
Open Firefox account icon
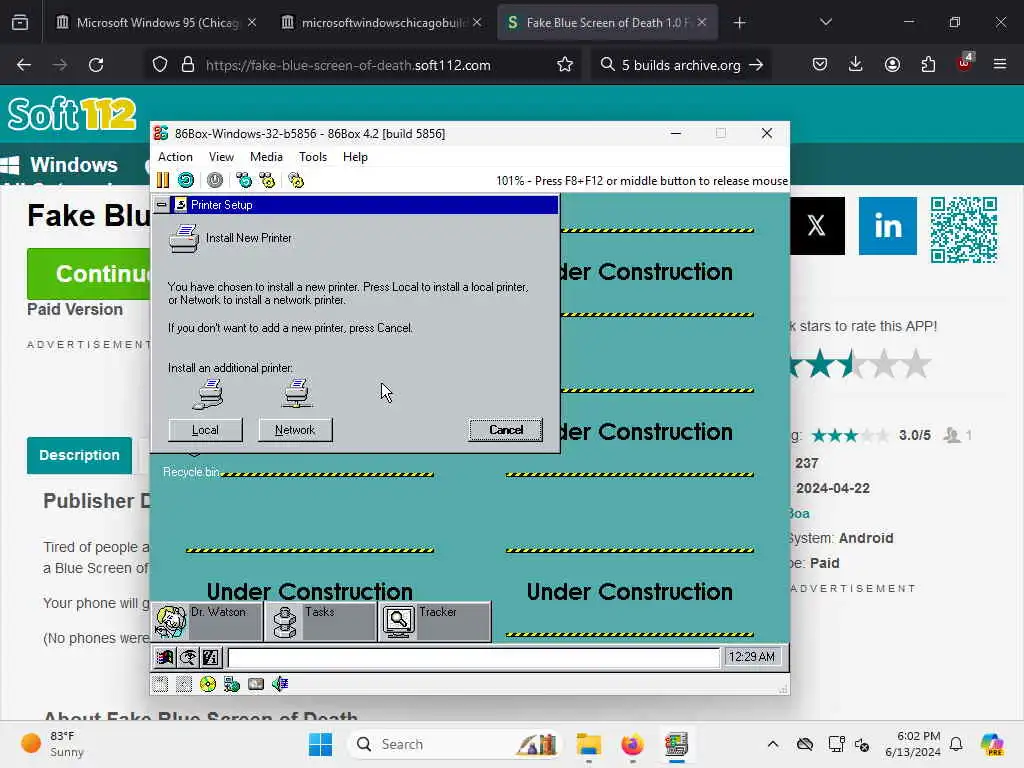click(892, 64)
